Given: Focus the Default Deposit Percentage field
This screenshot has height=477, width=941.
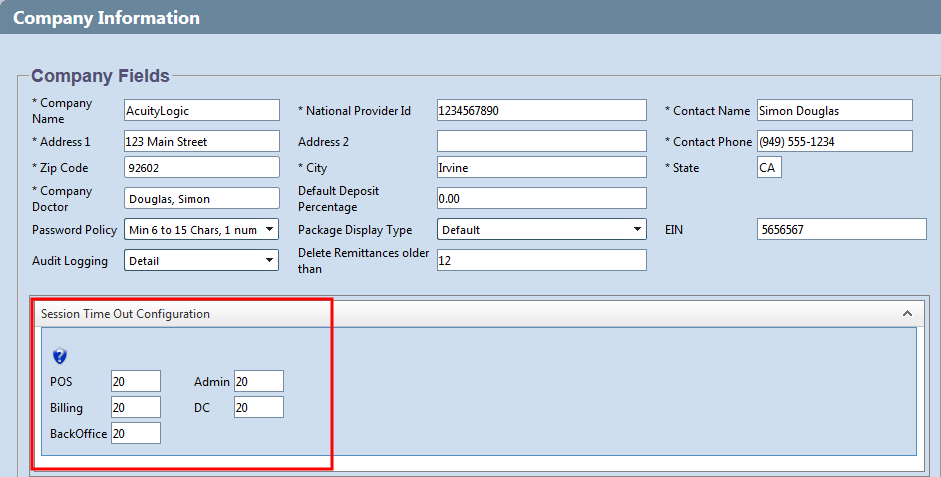Looking at the screenshot, I should tap(541, 199).
